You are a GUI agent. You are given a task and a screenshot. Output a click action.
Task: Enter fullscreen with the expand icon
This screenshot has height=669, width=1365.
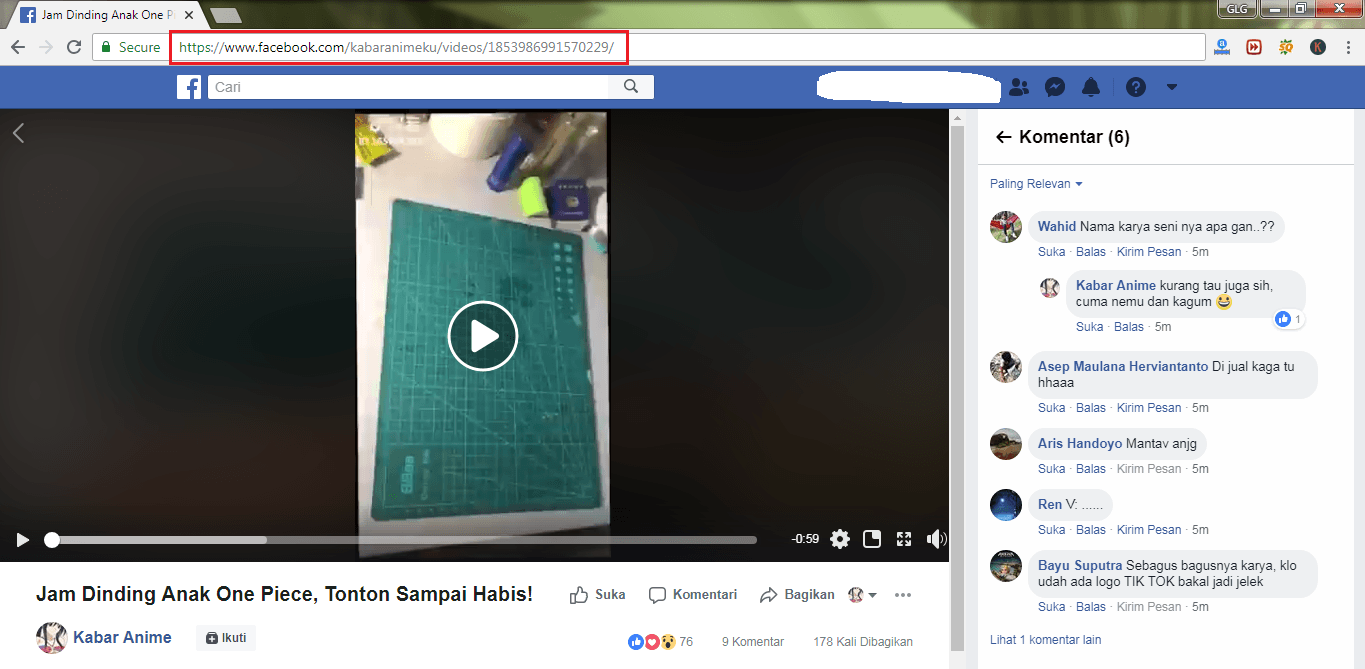tap(904, 538)
